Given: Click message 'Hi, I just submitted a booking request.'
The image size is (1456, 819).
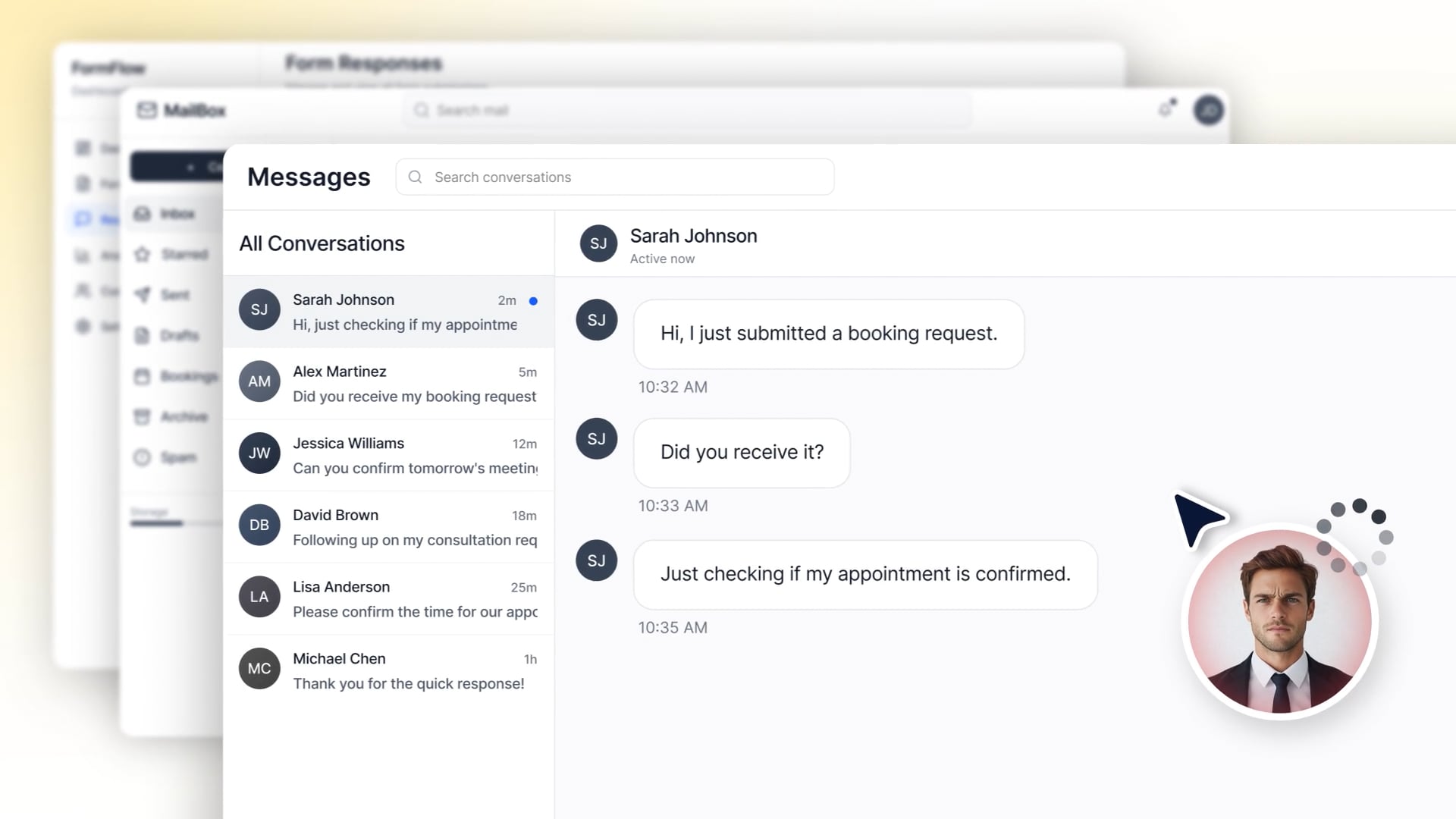Looking at the screenshot, I should pyautogui.click(x=829, y=334).
